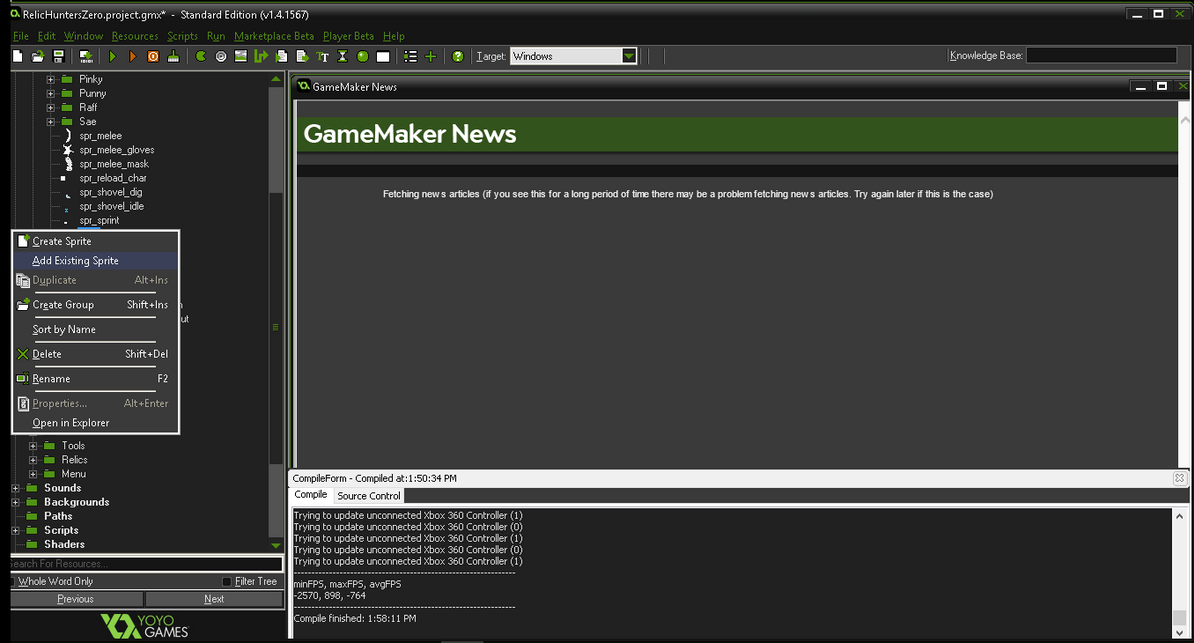Switch to the Source Control tab
Viewport: 1194px width, 643px height.
coord(369,496)
